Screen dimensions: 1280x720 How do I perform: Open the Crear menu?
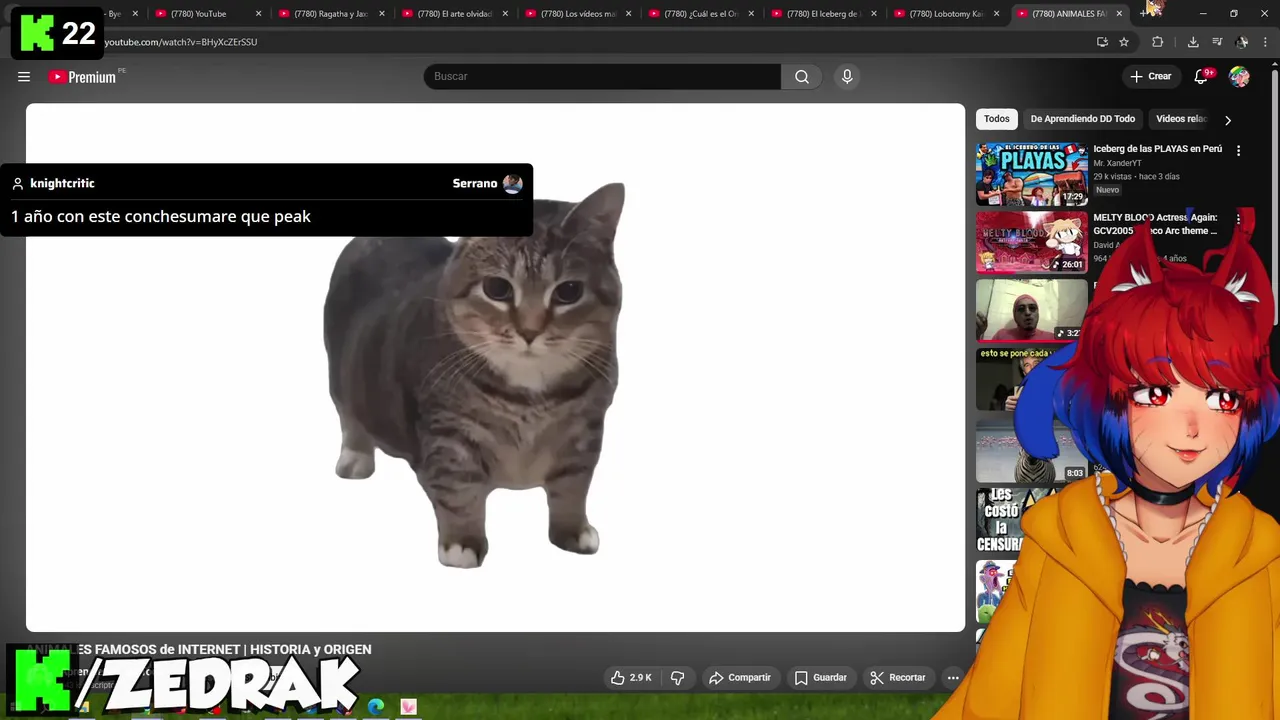pos(1151,77)
